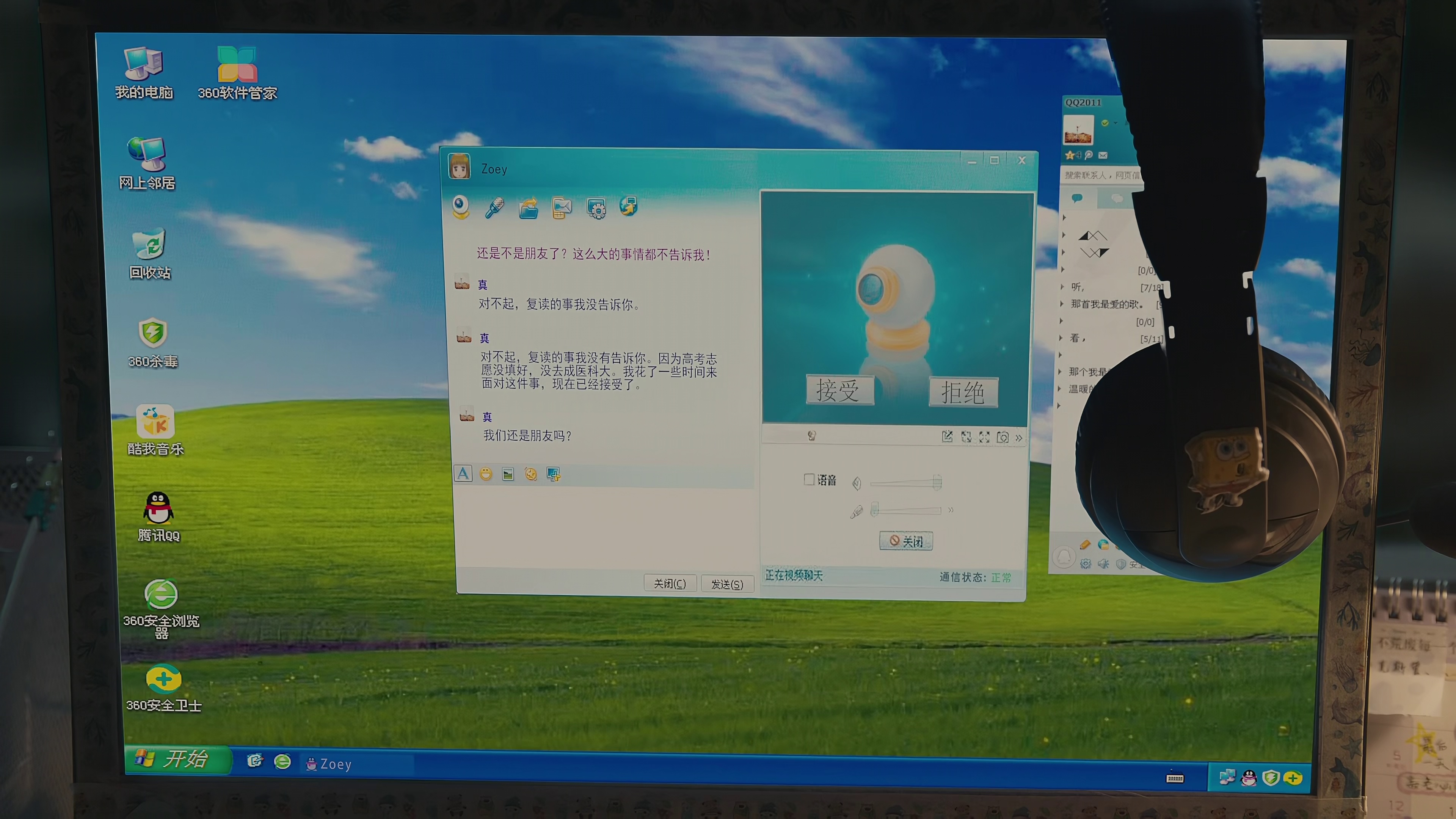This screenshot has height=819, width=1456.
Task: Click the small webcam icon under video
Action: 812,436
